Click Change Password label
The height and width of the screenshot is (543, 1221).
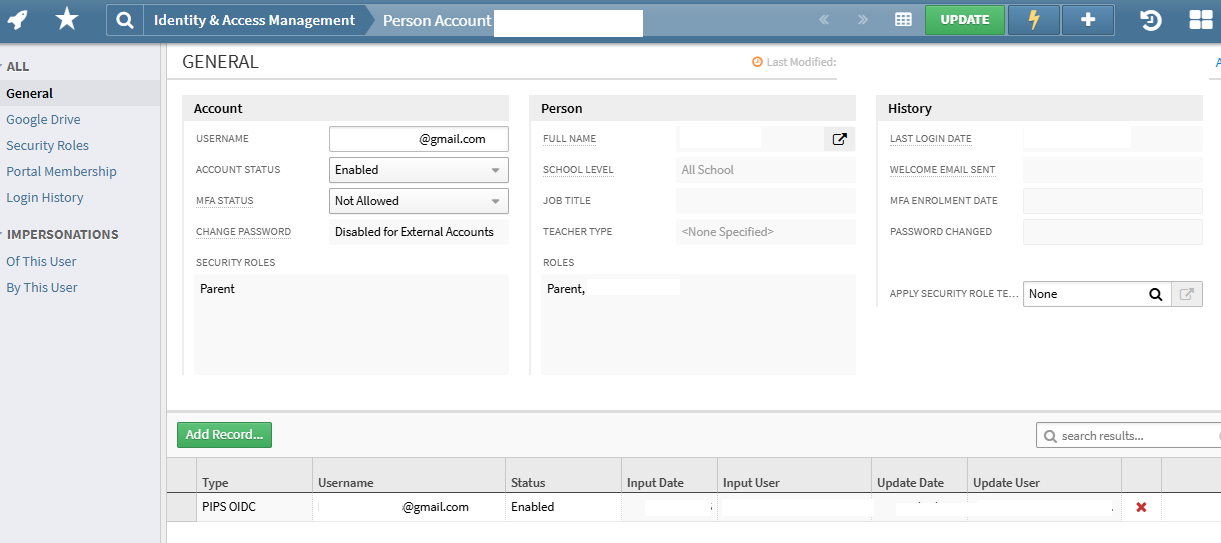243,232
